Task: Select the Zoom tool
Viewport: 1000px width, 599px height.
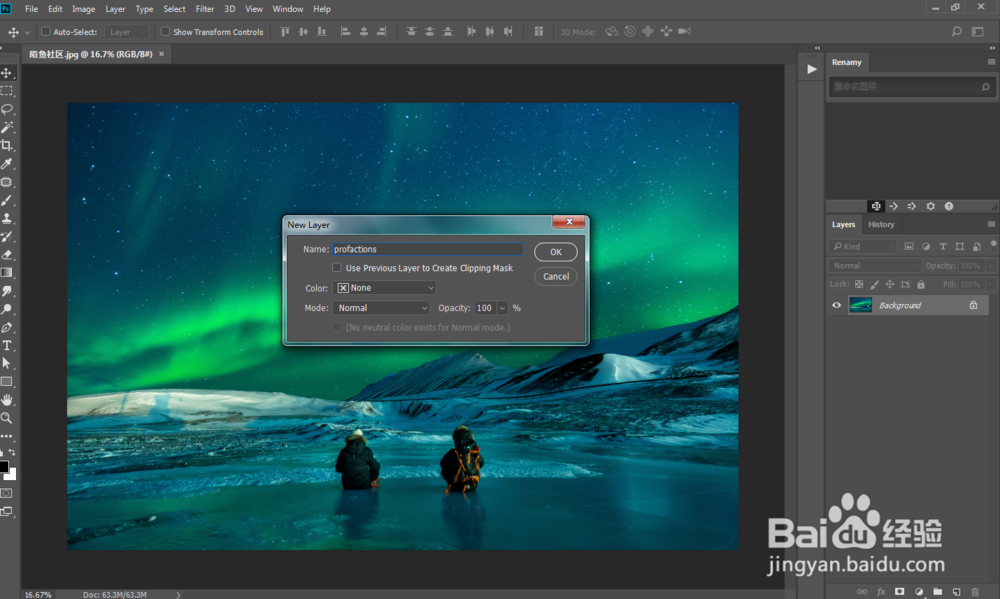Action: (x=7, y=418)
